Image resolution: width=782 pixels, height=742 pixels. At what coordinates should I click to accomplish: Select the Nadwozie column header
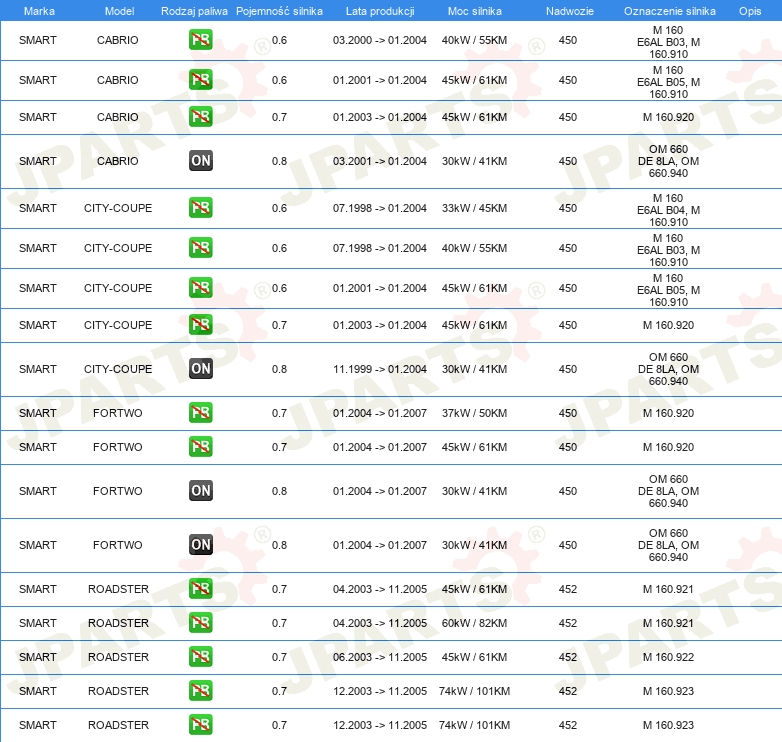(x=568, y=10)
